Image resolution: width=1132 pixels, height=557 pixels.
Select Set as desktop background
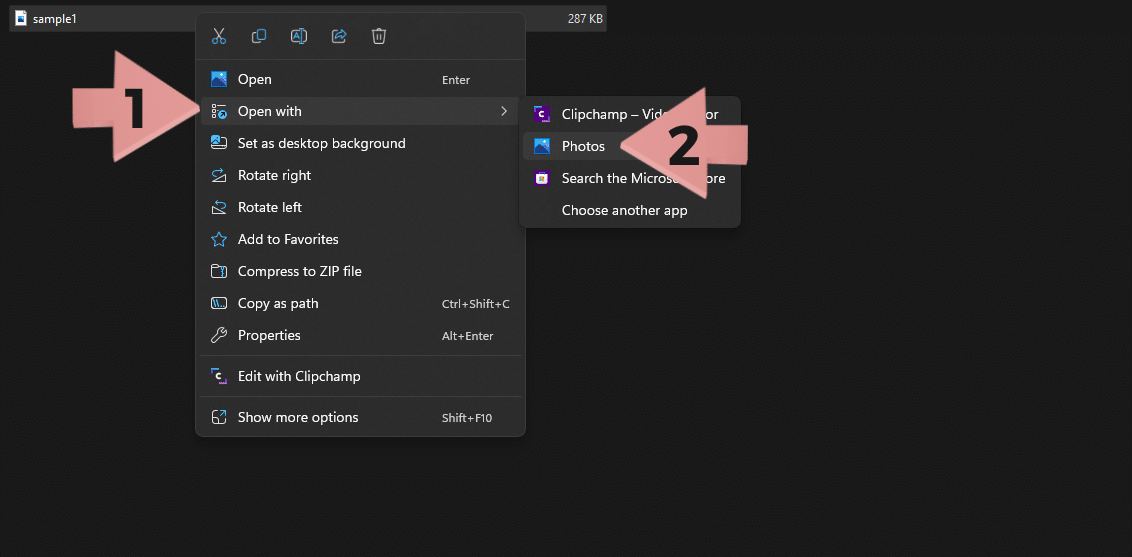(x=360, y=143)
